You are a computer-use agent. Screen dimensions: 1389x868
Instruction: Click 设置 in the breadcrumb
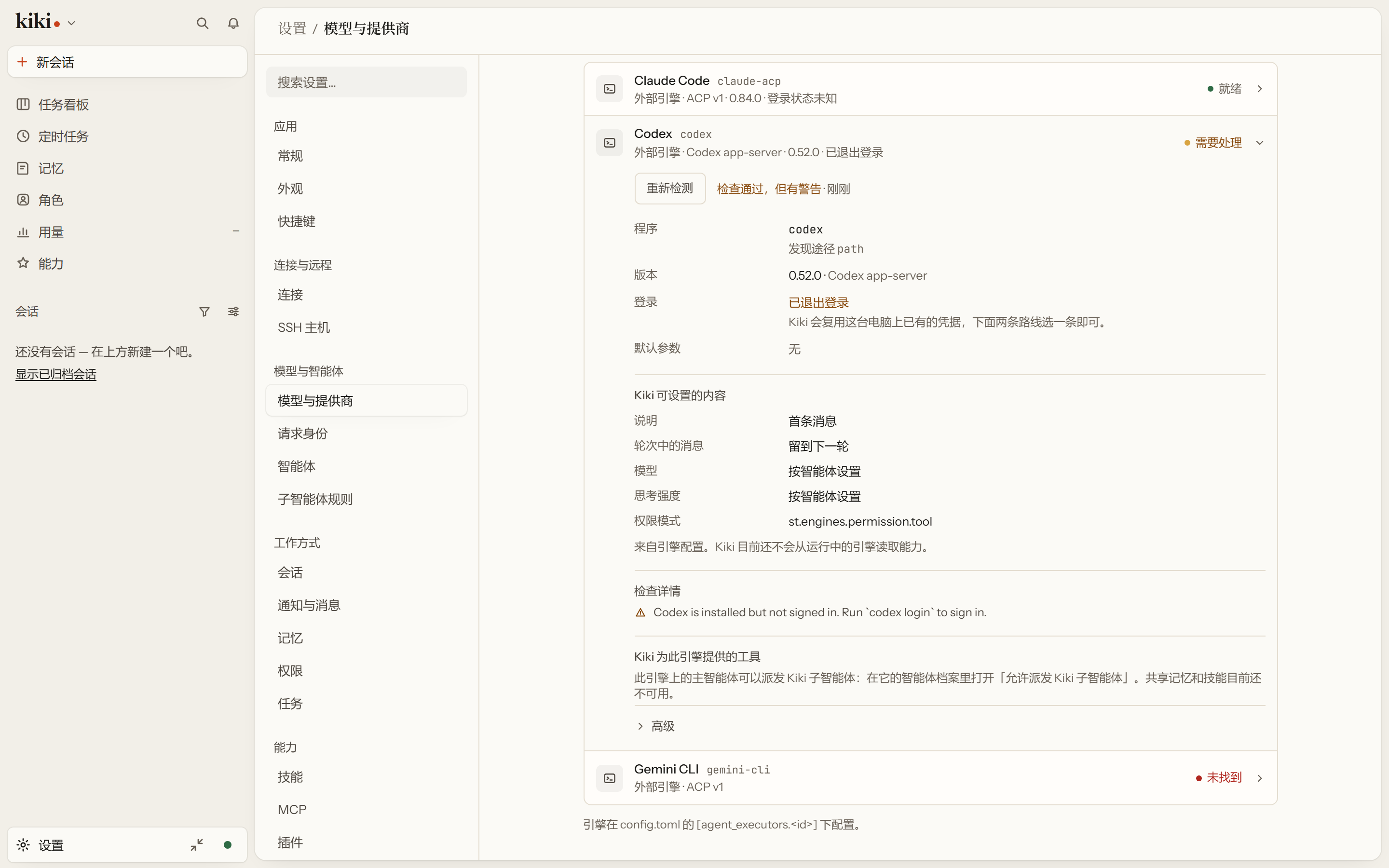[292, 29]
